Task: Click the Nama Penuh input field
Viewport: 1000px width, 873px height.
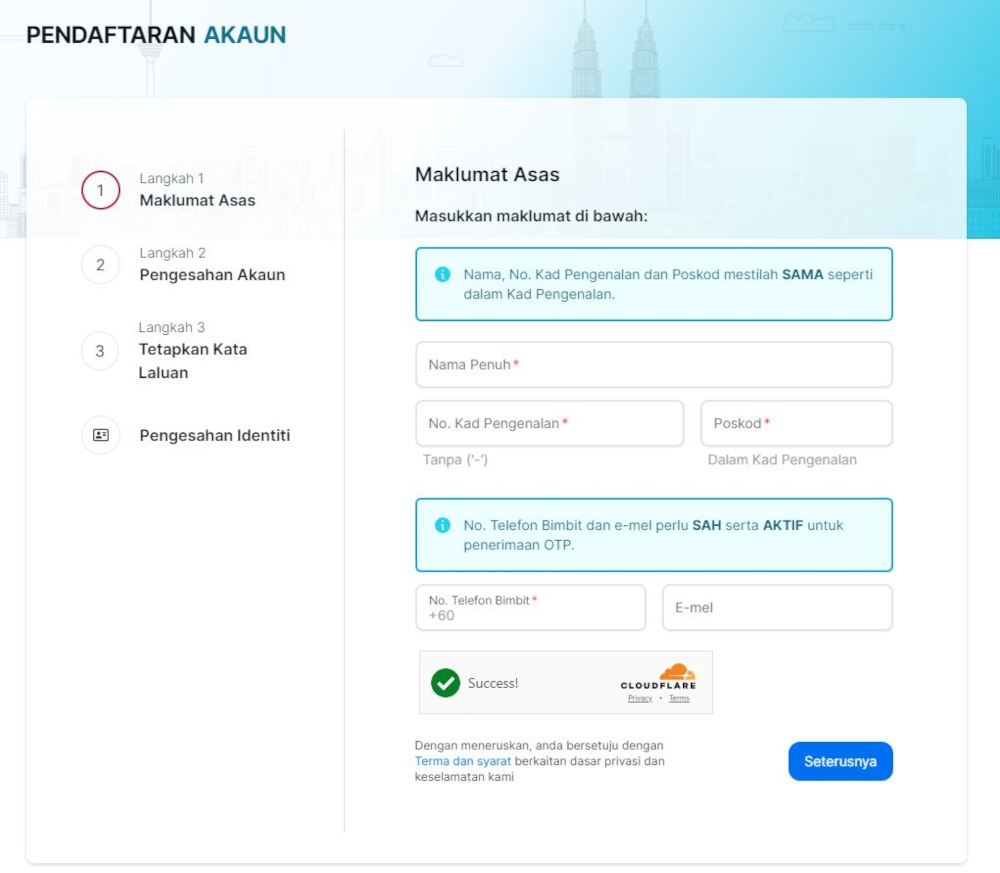Action: (653, 364)
